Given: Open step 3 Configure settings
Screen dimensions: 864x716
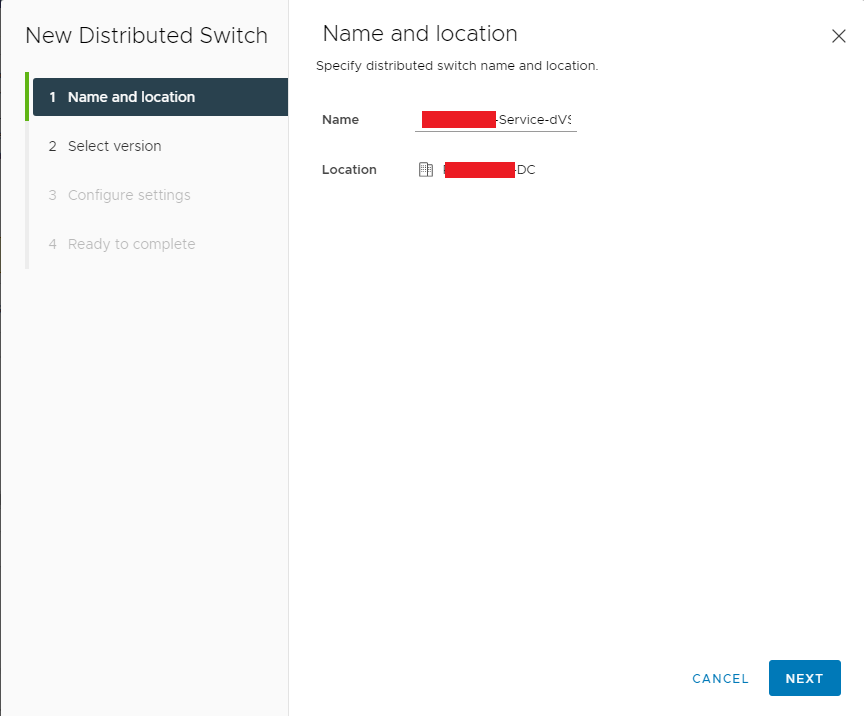Looking at the screenshot, I should point(160,195).
